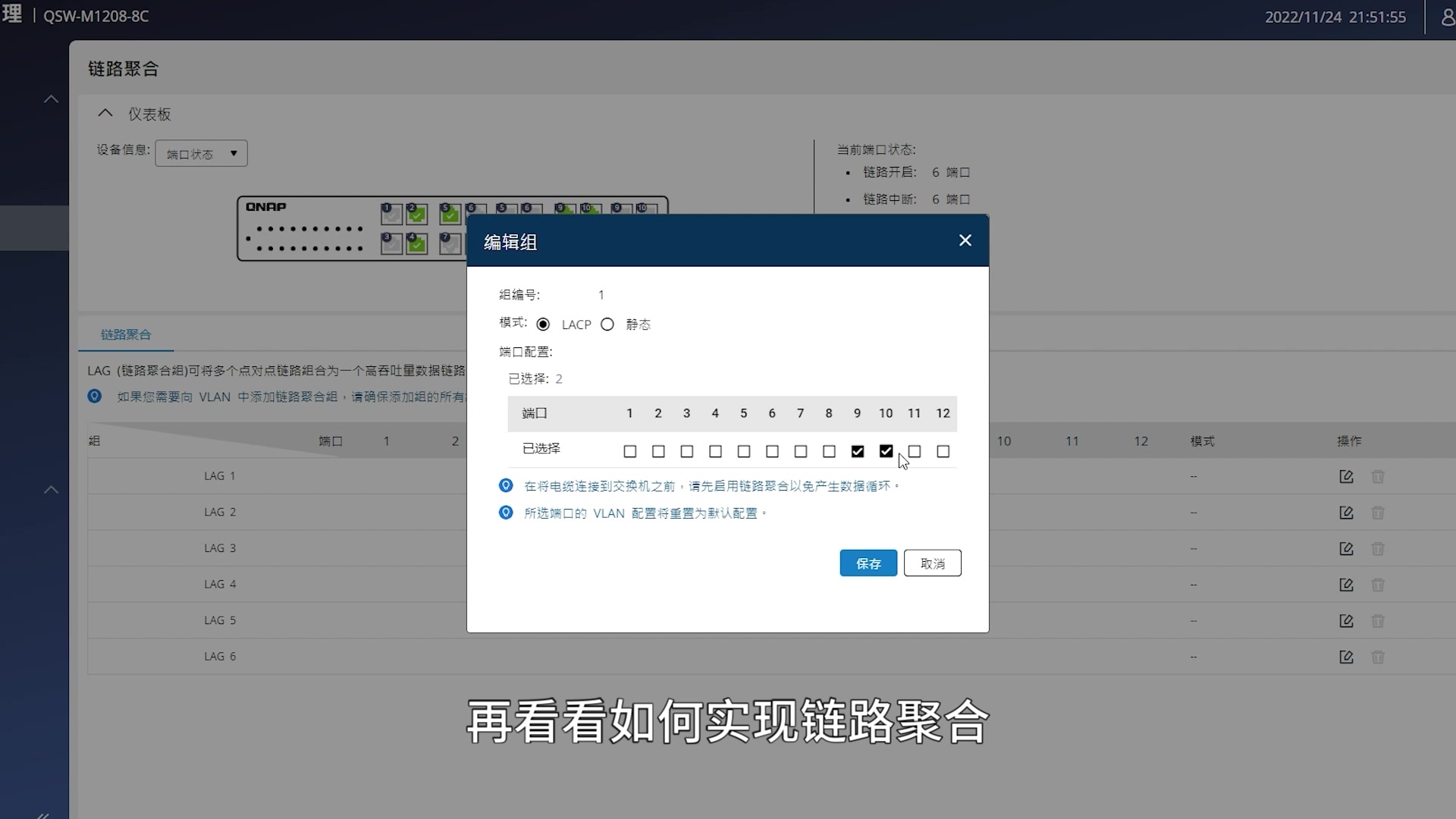Image resolution: width=1456 pixels, height=819 pixels.
Task: Click info icon beside 如果您需要向 VLAN
Action: click(94, 396)
